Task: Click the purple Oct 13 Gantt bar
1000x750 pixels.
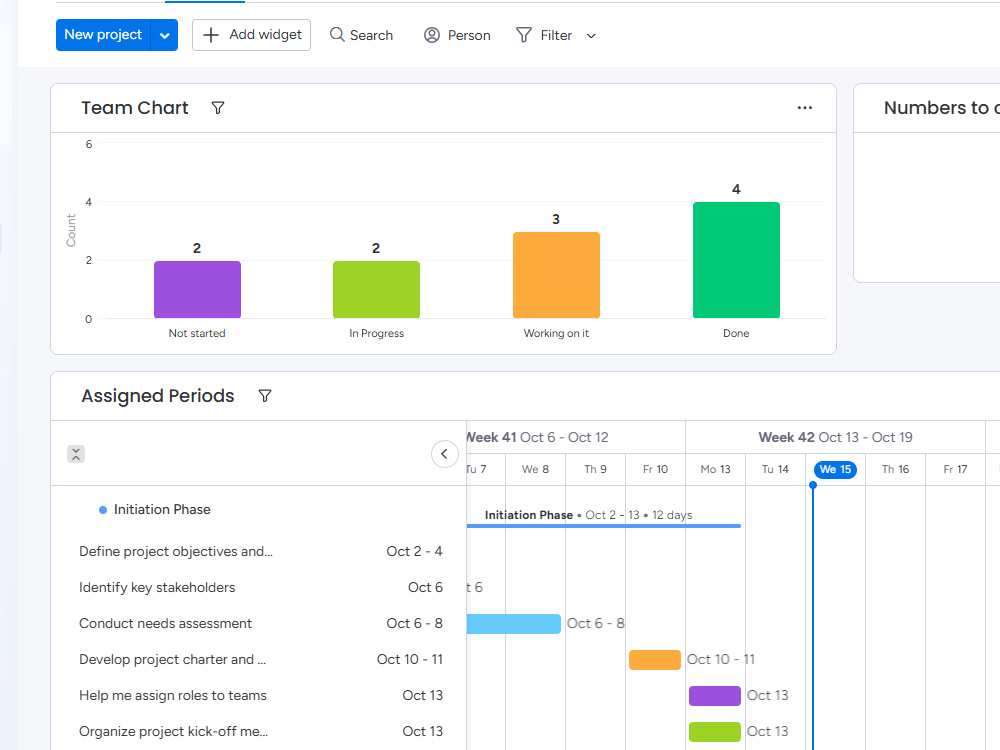Action: click(715, 696)
